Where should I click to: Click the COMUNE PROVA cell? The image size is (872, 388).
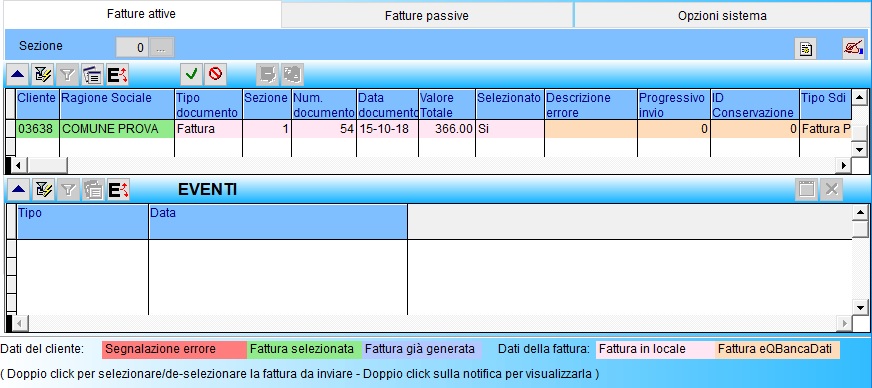click(117, 129)
